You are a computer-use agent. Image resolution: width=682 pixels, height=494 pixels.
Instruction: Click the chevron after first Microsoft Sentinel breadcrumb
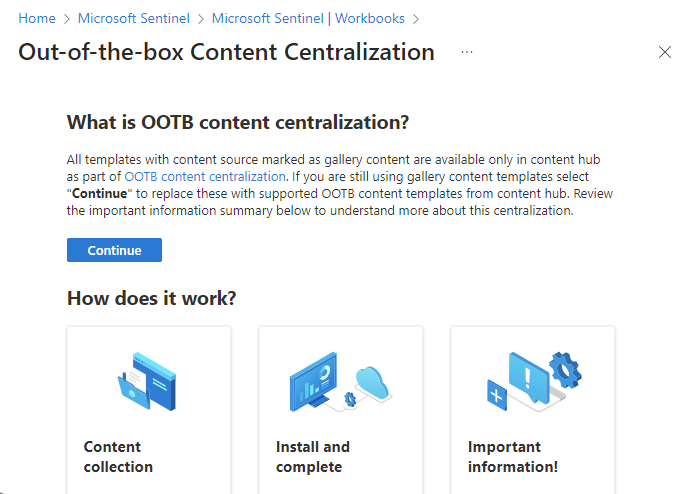click(x=201, y=19)
